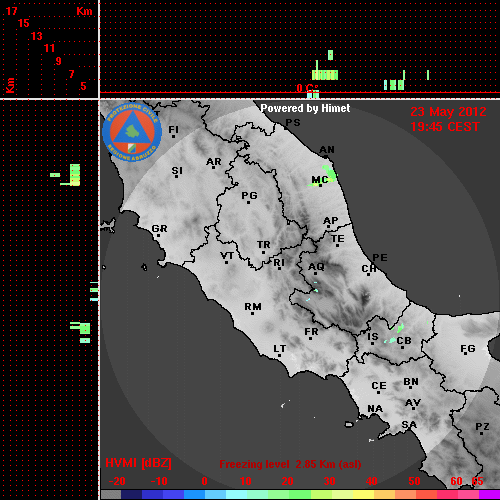Click the PZ city marker
Image resolution: width=500 pixels, height=500 pixels.
pyautogui.click(x=482, y=433)
